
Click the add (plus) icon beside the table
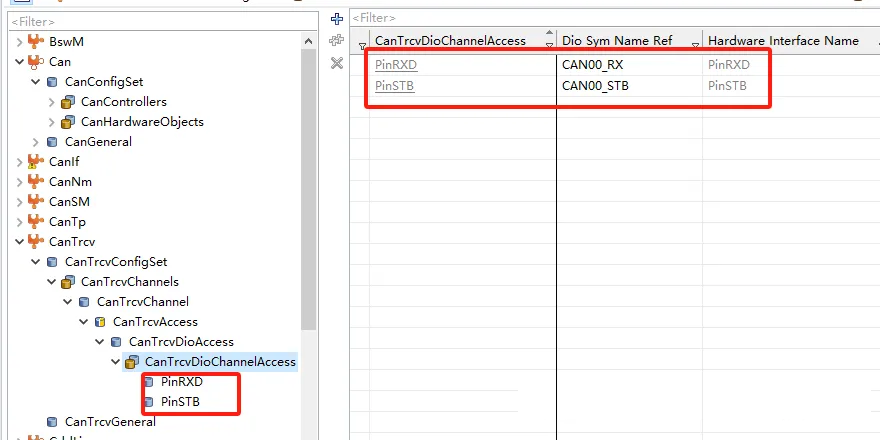coord(337,19)
